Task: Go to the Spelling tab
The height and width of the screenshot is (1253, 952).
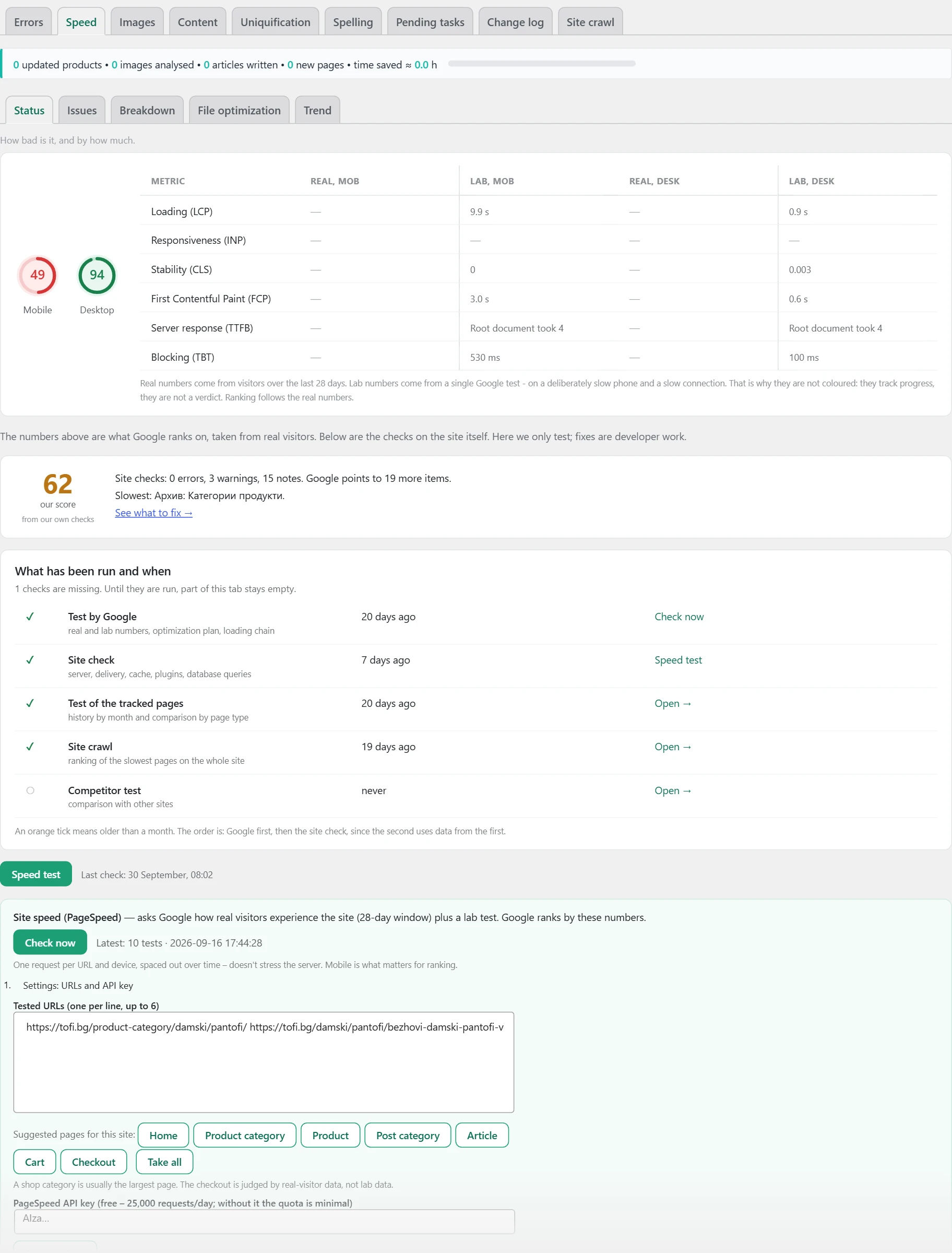Action: pyautogui.click(x=353, y=22)
